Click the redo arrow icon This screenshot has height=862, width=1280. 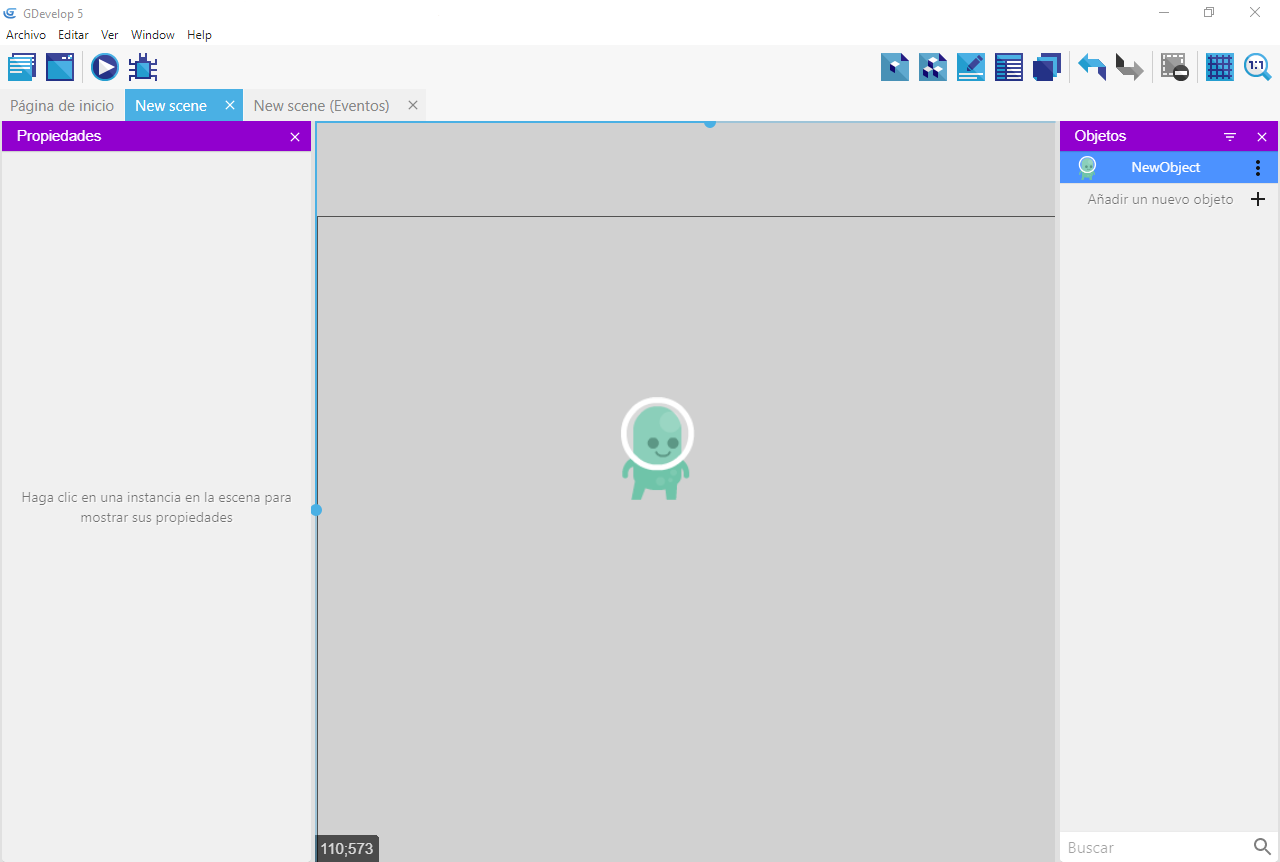tap(1129, 67)
